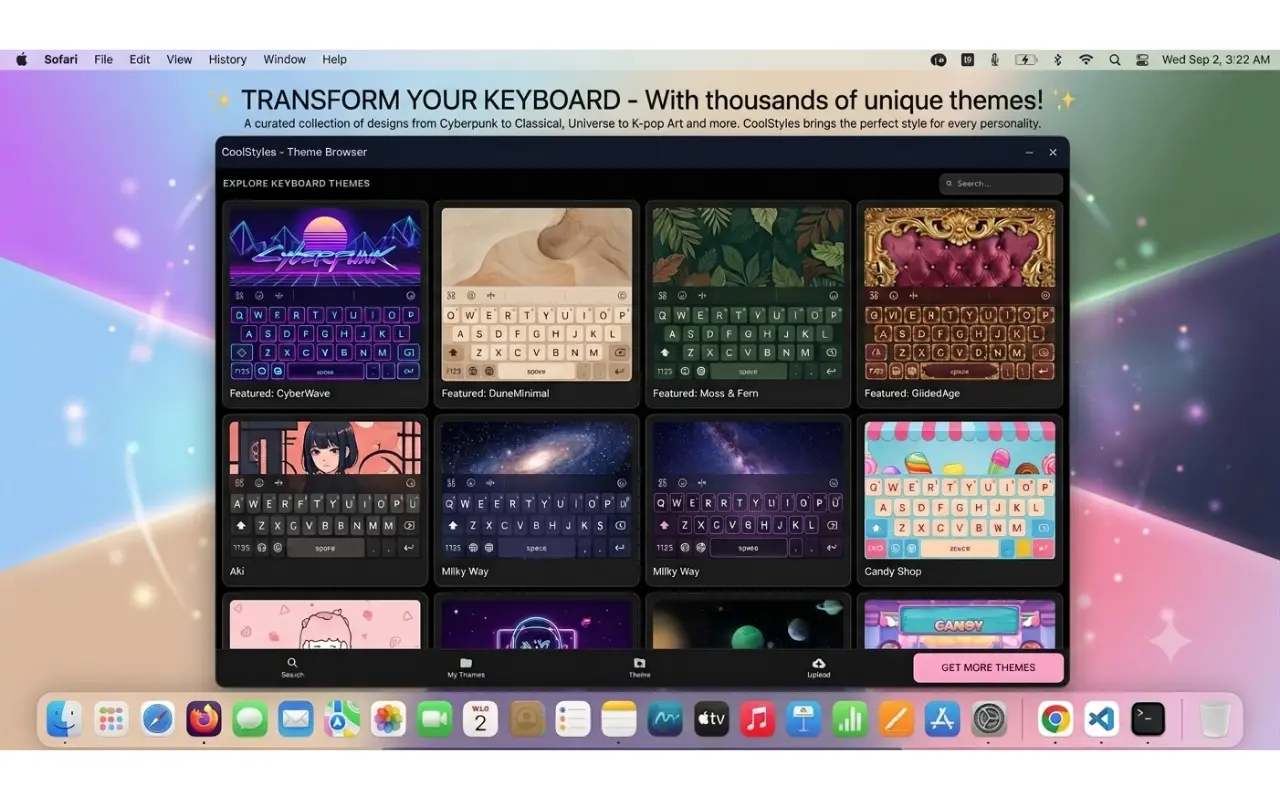The width and height of the screenshot is (1280, 800).
Task: Open Numbers from the Dock
Action: click(x=850, y=718)
